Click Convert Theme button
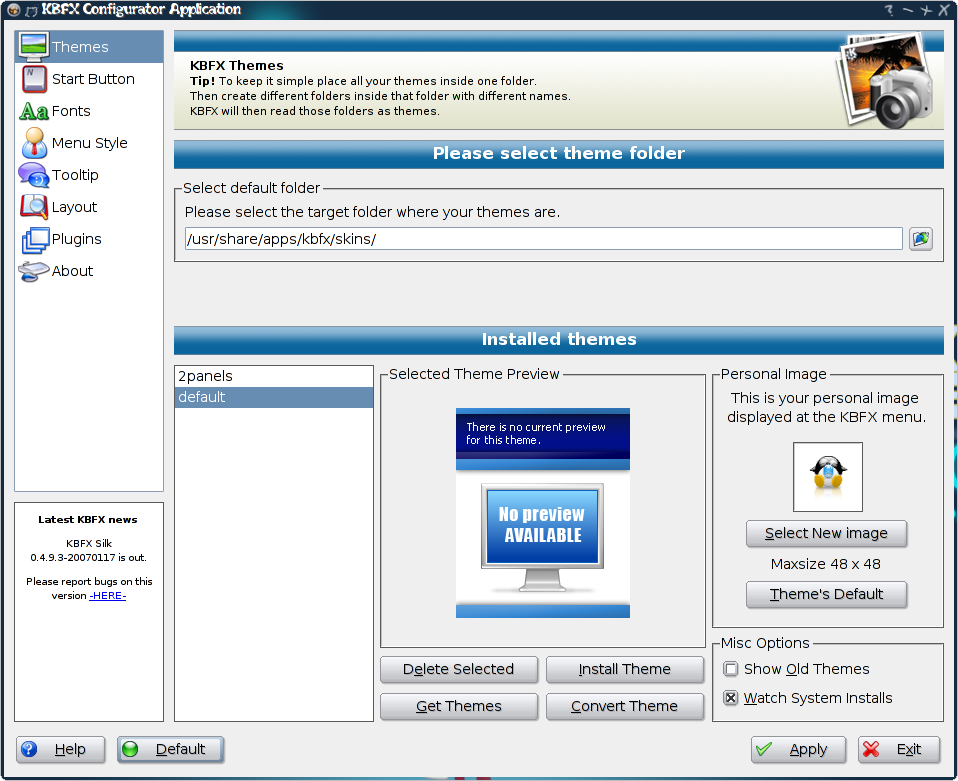The width and height of the screenshot is (958, 781). click(x=624, y=706)
